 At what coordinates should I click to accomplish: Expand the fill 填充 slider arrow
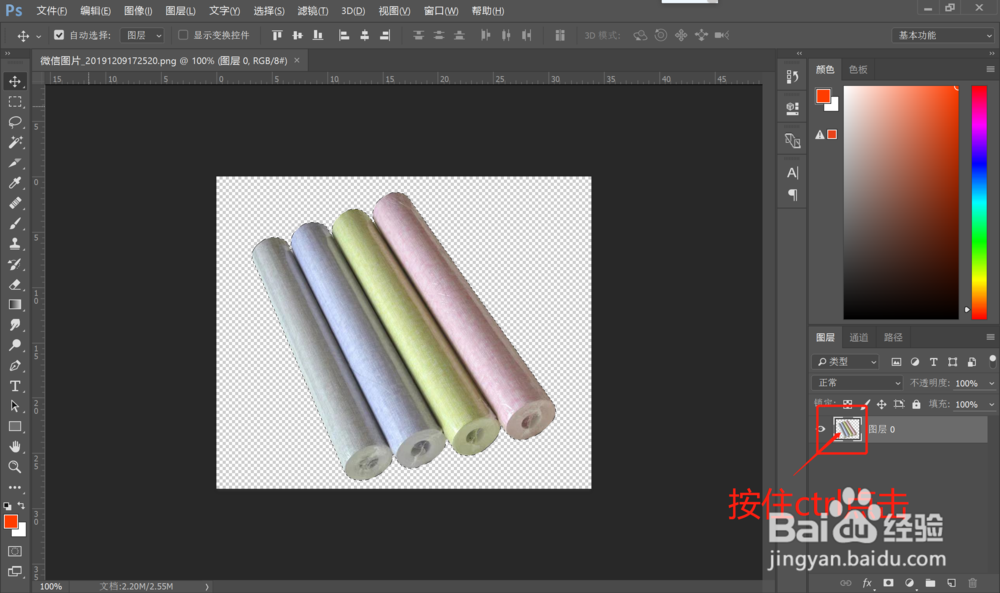pyautogui.click(x=991, y=404)
